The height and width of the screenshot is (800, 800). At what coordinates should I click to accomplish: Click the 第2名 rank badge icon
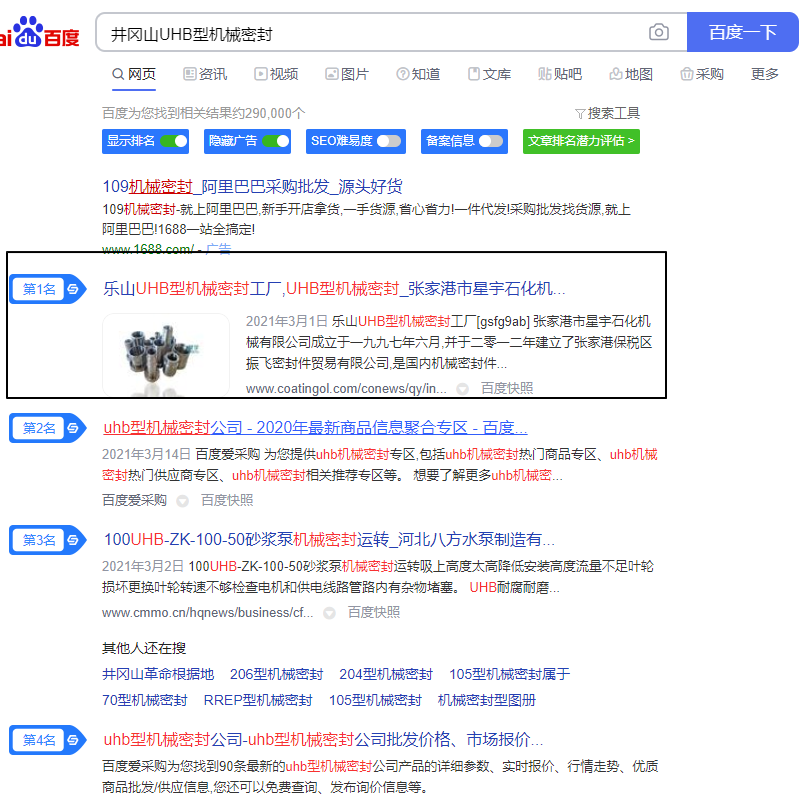(48, 428)
